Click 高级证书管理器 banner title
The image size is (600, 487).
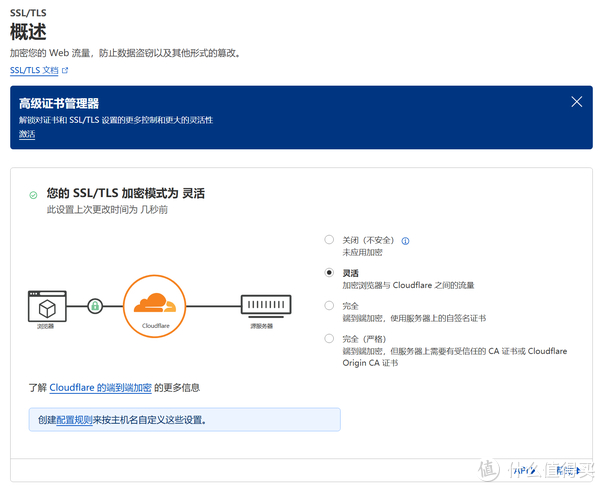pyautogui.click(x=59, y=103)
